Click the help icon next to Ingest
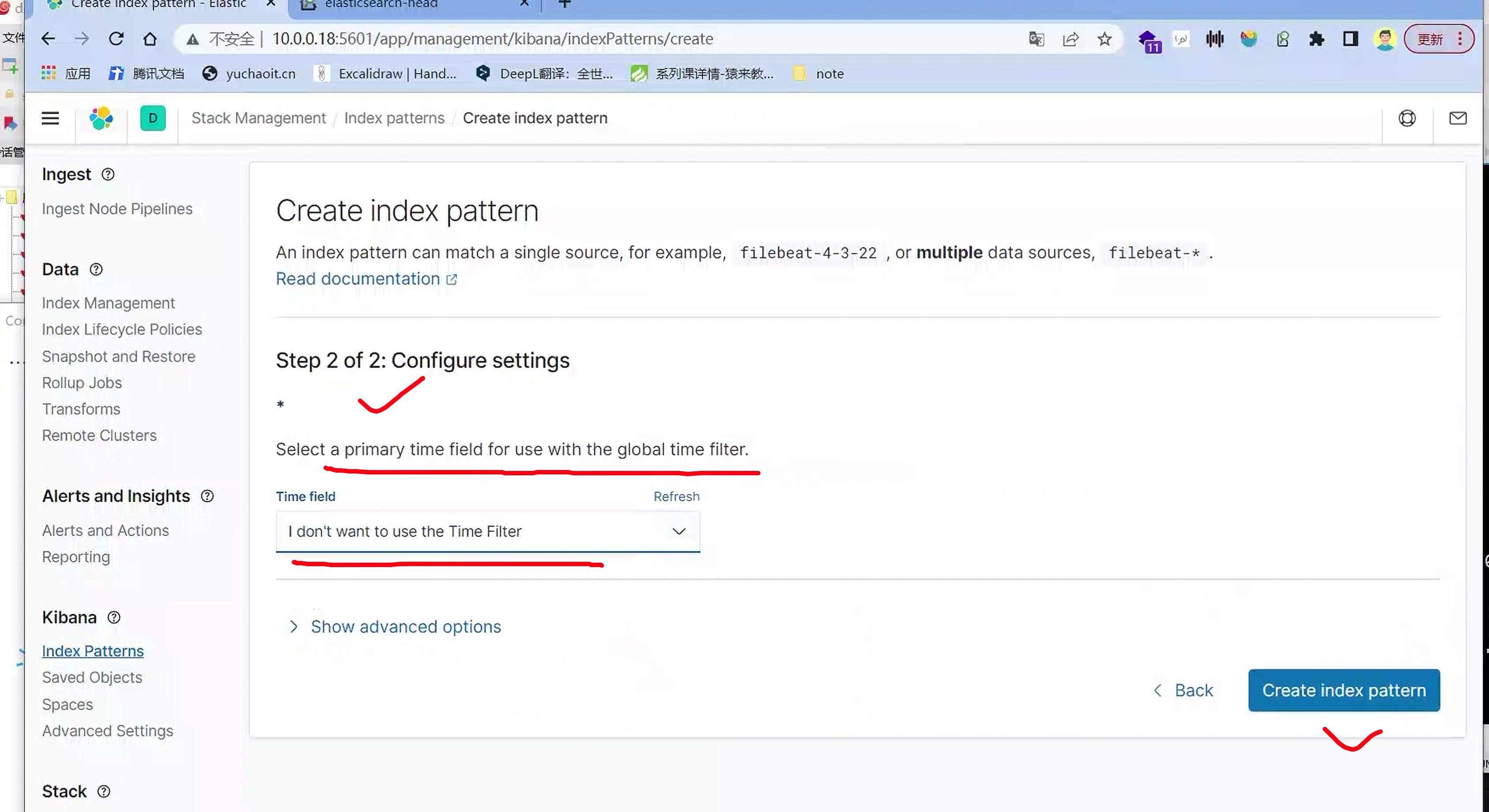The height and width of the screenshot is (812, 1489). 108,175
